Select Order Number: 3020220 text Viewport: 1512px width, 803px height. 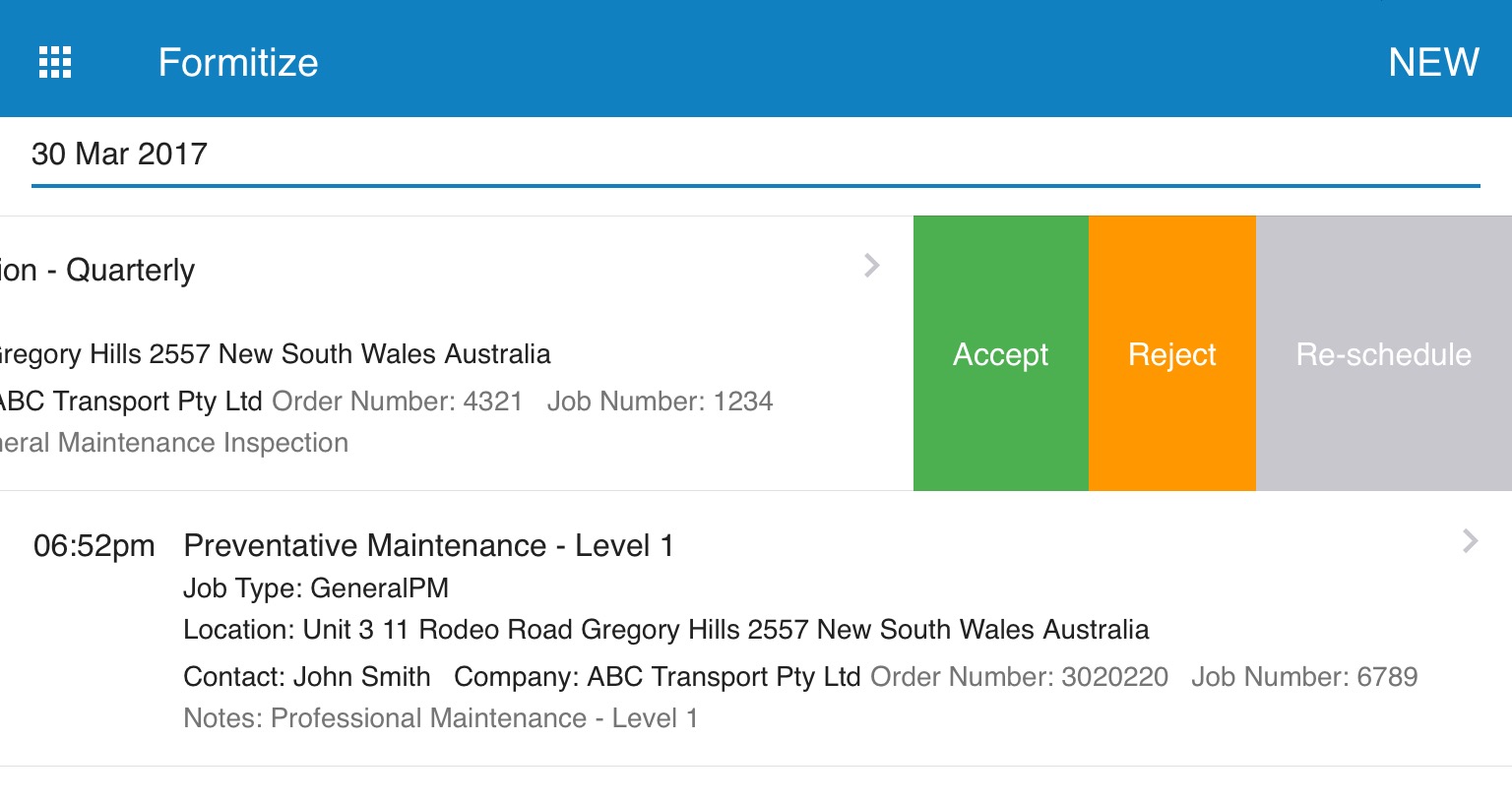coord(1019,676)
